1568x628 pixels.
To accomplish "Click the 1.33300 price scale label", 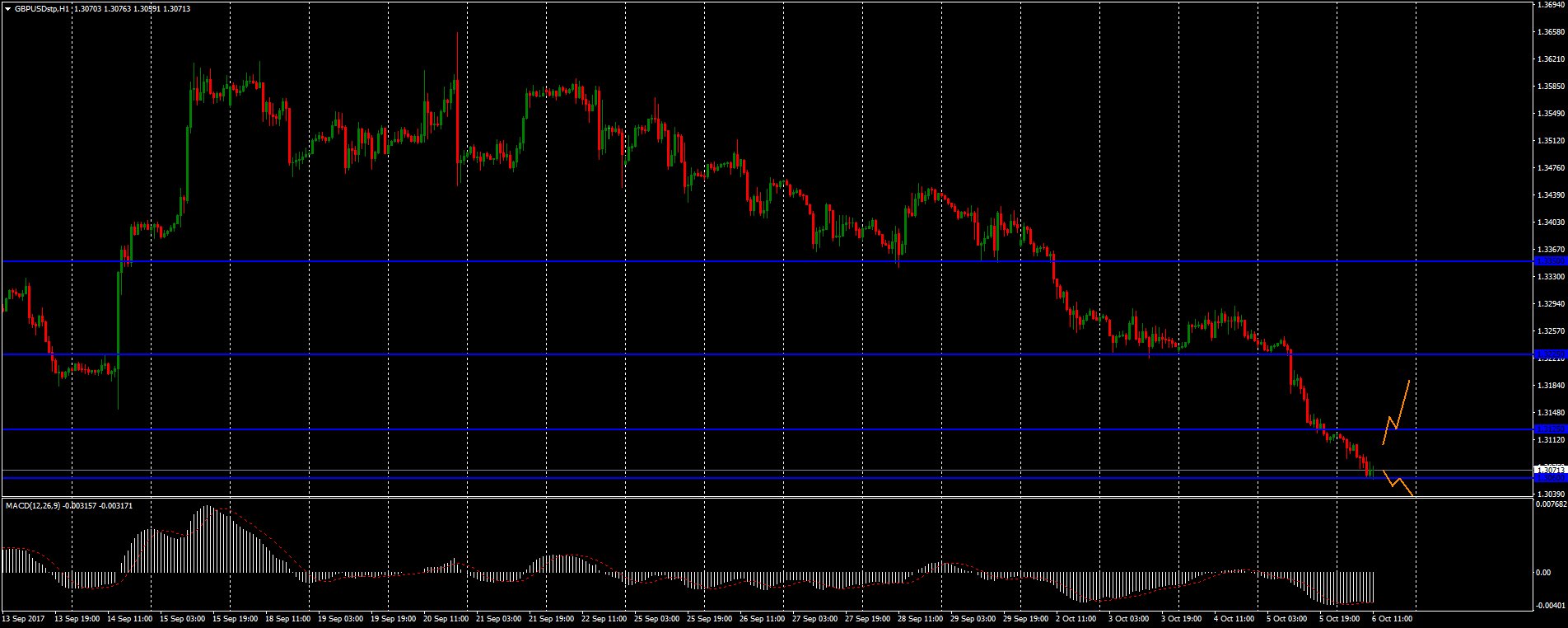I will click(x=1552, y=277).
